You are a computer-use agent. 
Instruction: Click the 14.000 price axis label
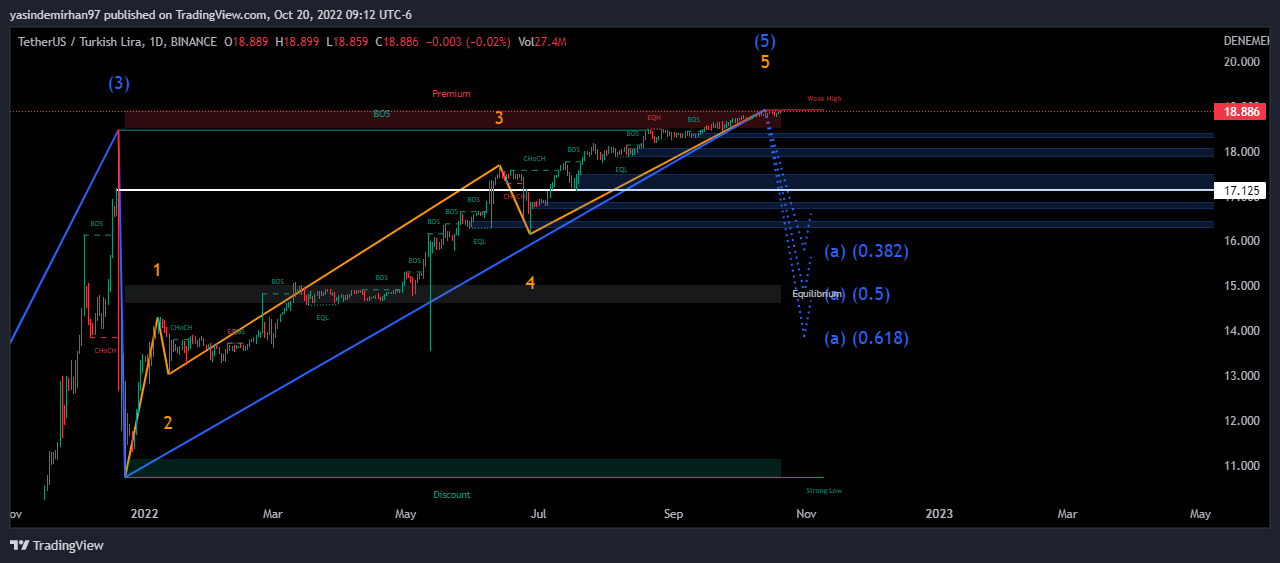1243,331
